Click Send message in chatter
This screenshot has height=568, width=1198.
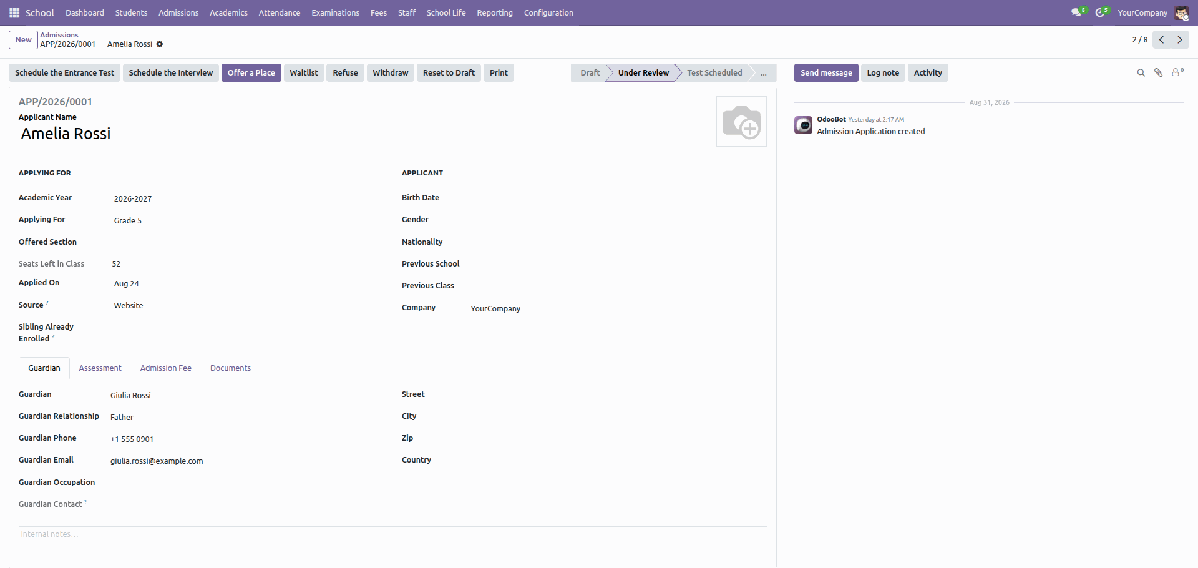(x=826, y=73)
